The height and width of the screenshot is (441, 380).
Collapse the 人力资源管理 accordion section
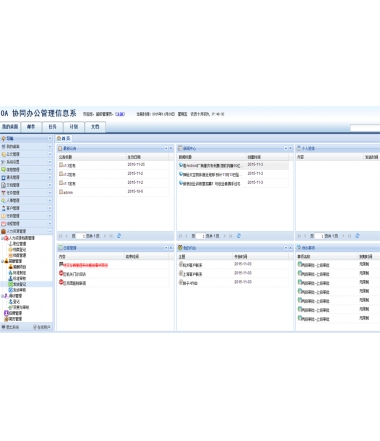50,231
